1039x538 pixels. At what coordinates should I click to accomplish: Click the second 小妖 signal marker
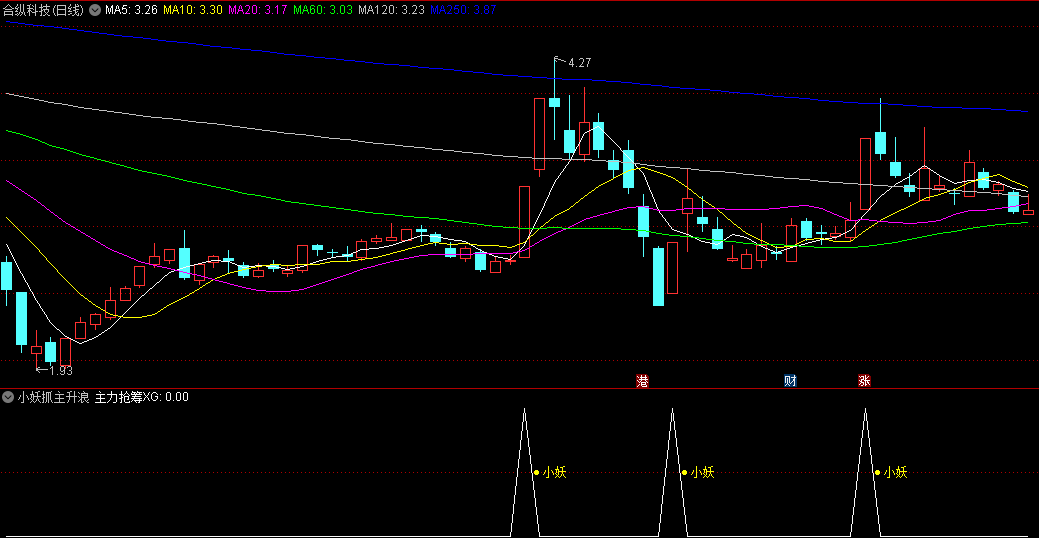pos(698,472)
